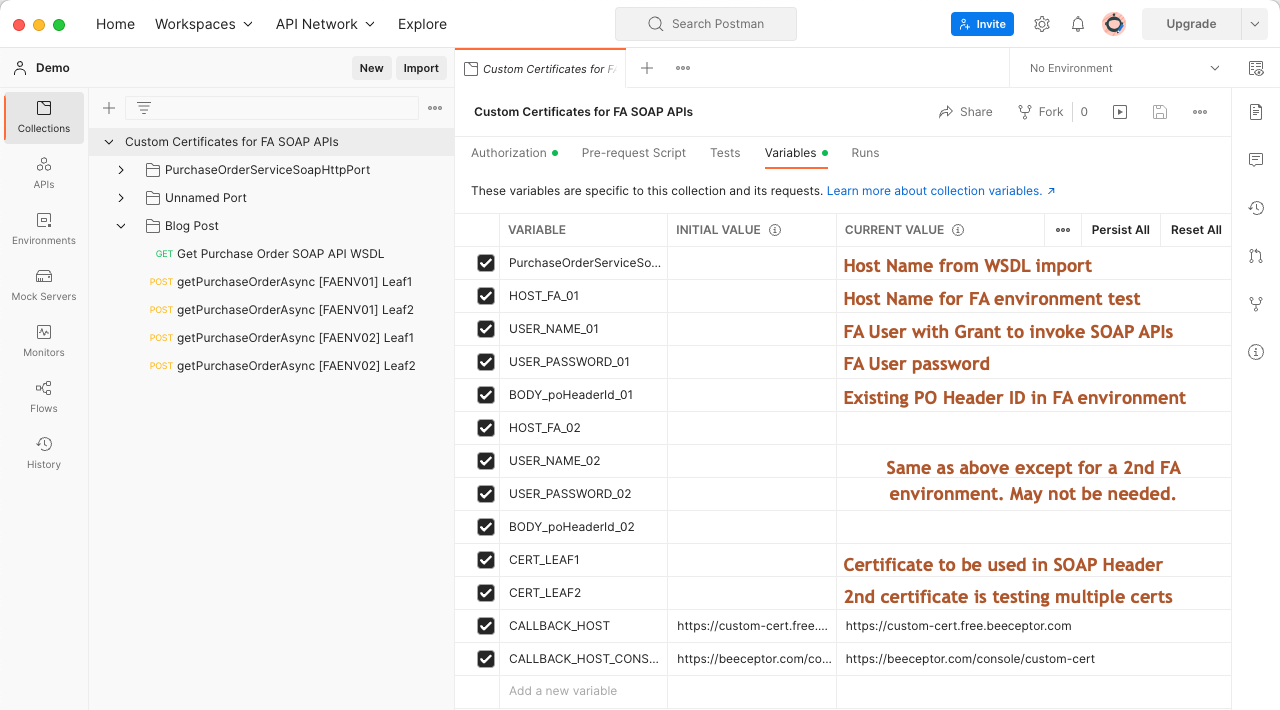This screenshot has width=1280, height=710.
Task: Disable the CALLBACK_HOST variable checkbox
Action: [x=486, y=626]
